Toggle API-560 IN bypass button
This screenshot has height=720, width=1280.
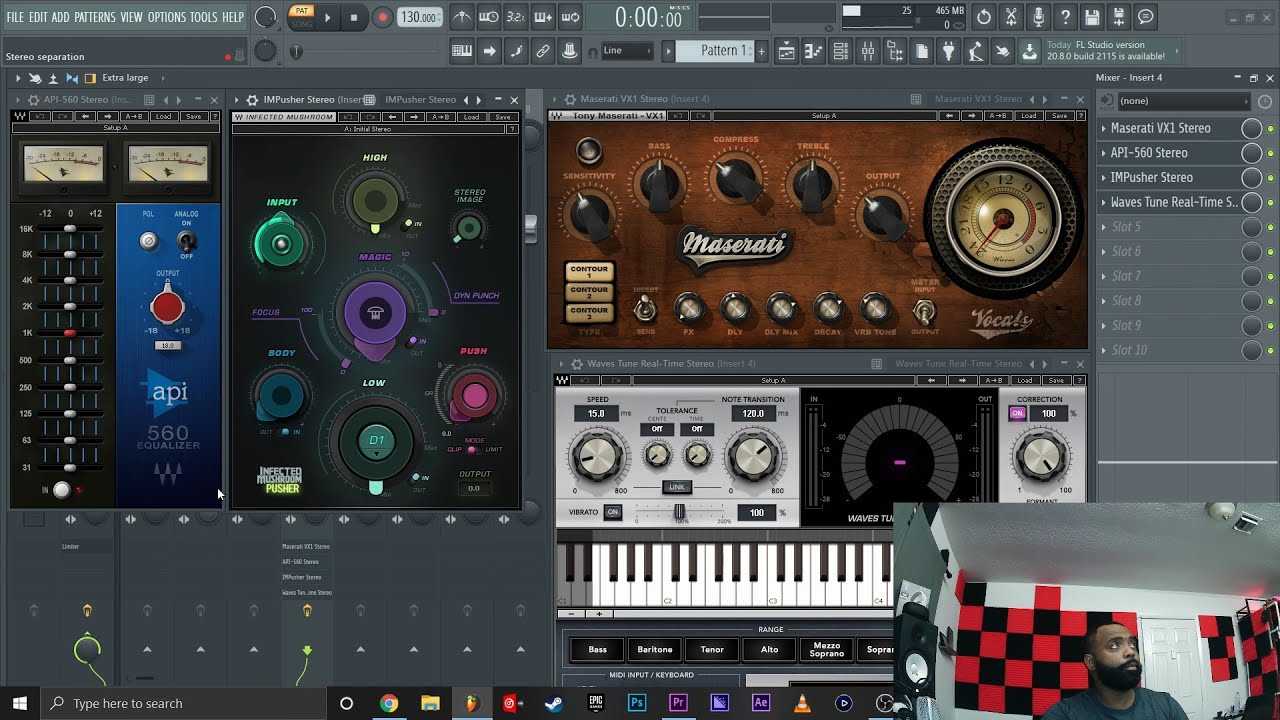[62, 490]
